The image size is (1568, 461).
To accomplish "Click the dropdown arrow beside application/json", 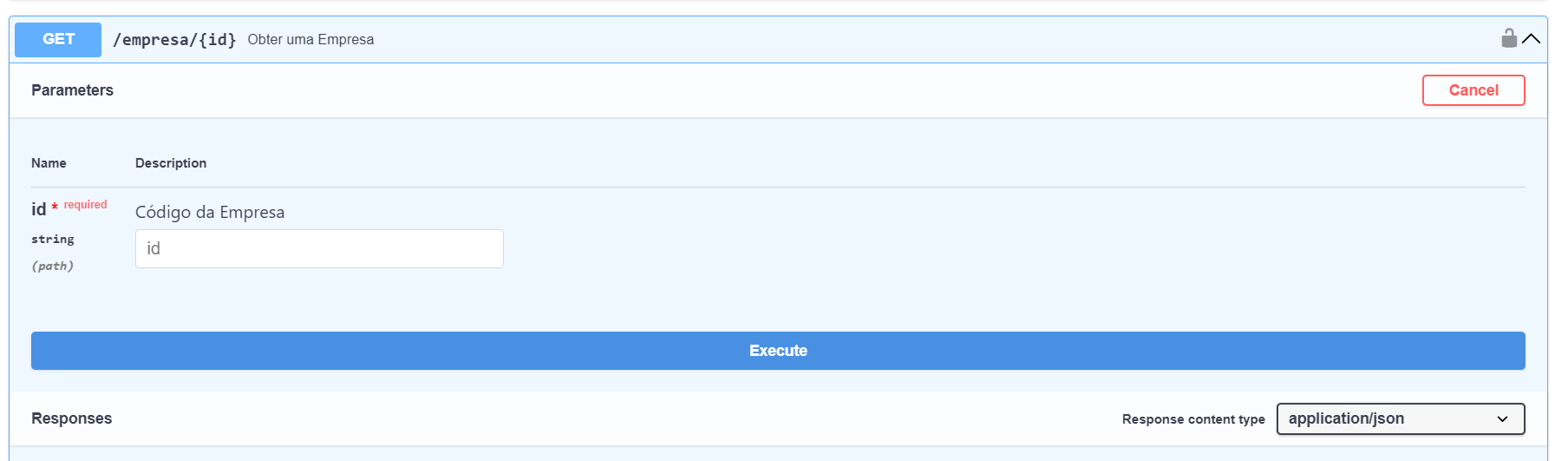I will pos(1502,419).
